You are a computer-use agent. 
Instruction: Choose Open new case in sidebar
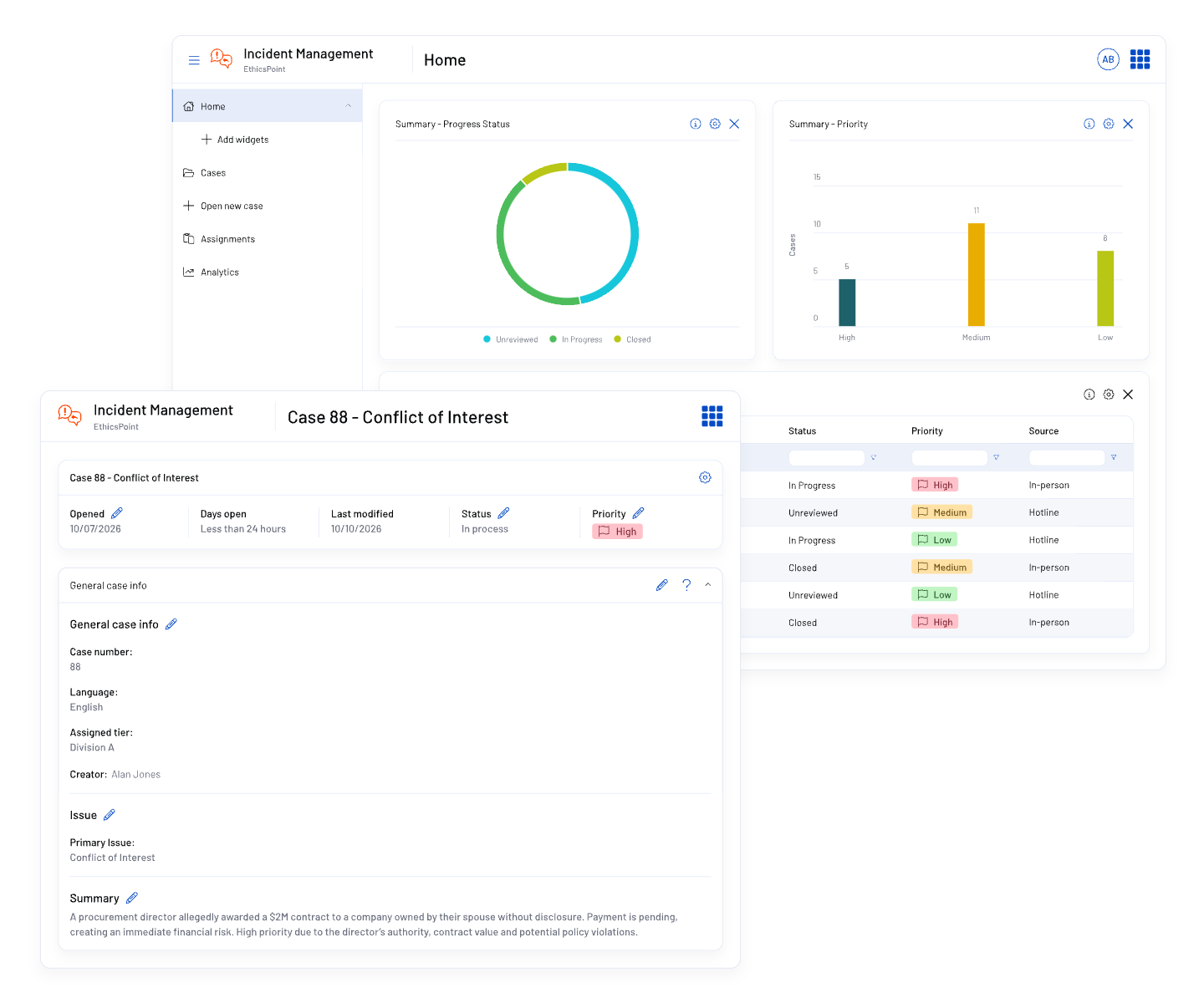222,206
